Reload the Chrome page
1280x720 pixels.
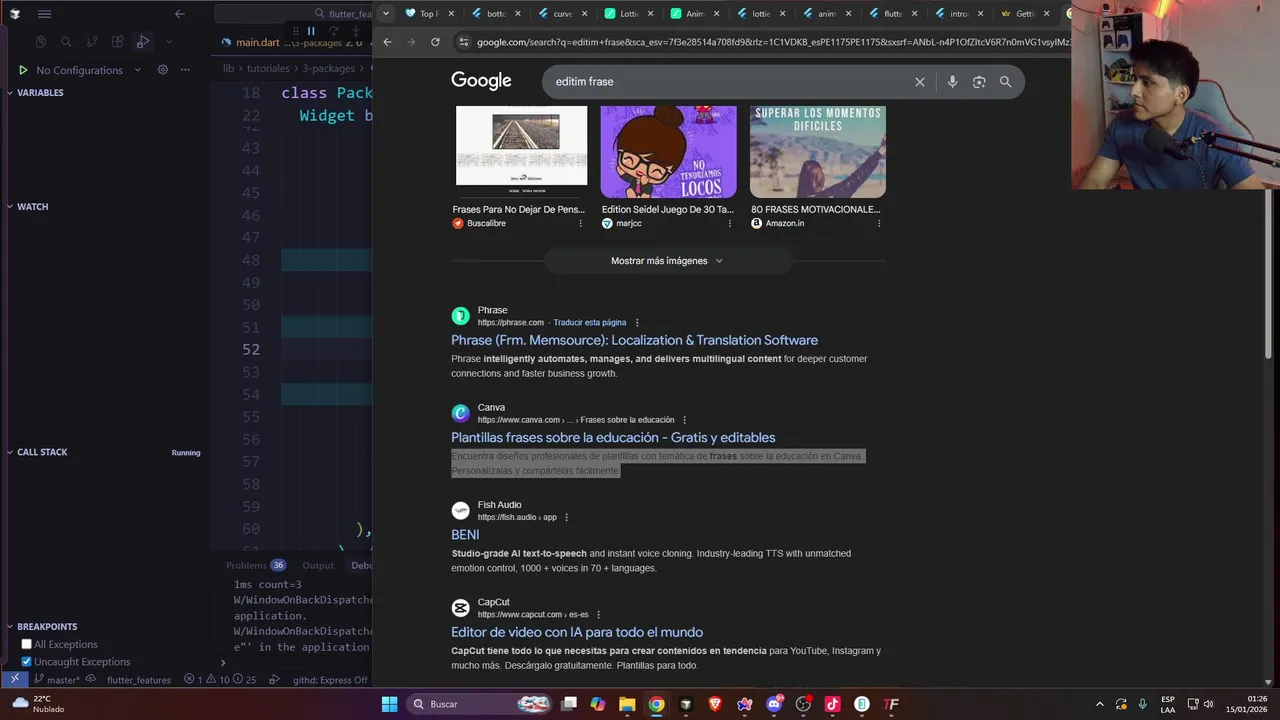point(435,42)
